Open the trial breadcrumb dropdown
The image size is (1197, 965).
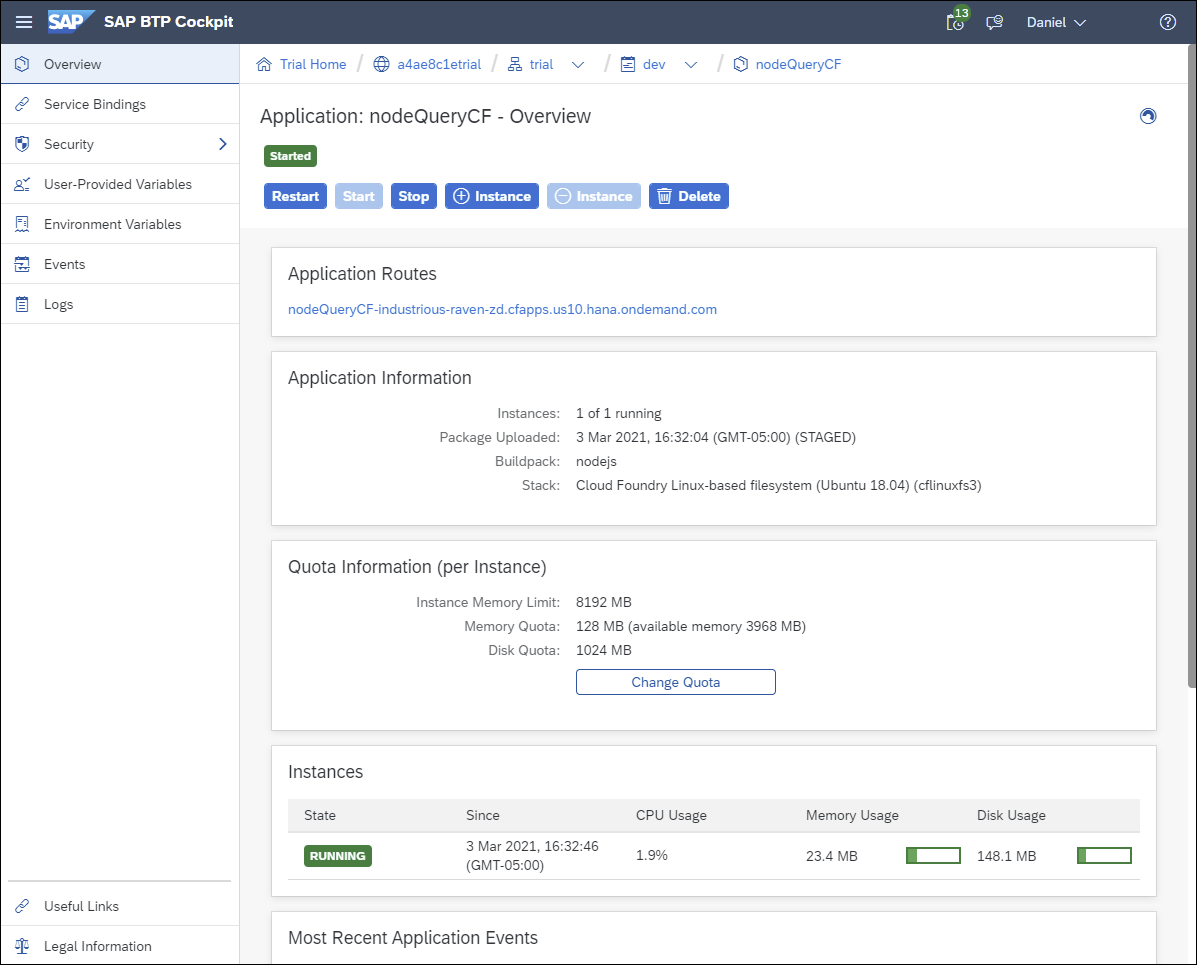(578, 65)
